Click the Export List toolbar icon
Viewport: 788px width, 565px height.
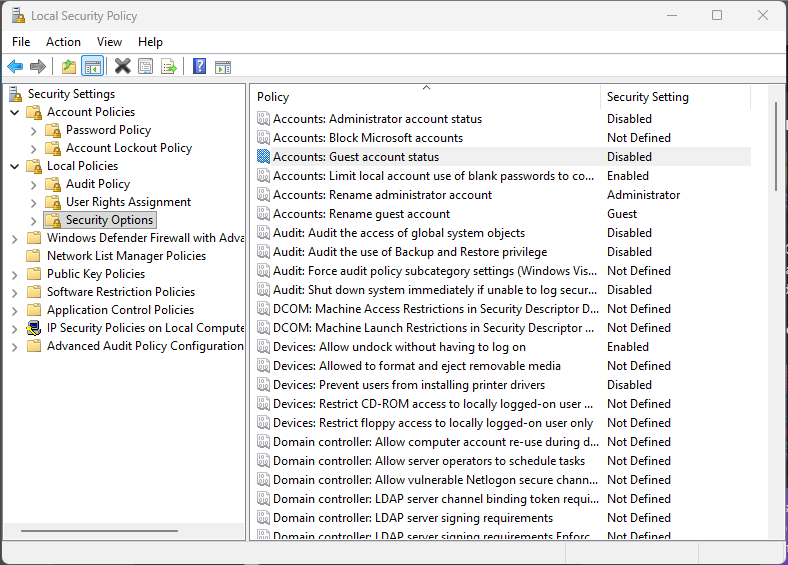(x=169, y=67)
